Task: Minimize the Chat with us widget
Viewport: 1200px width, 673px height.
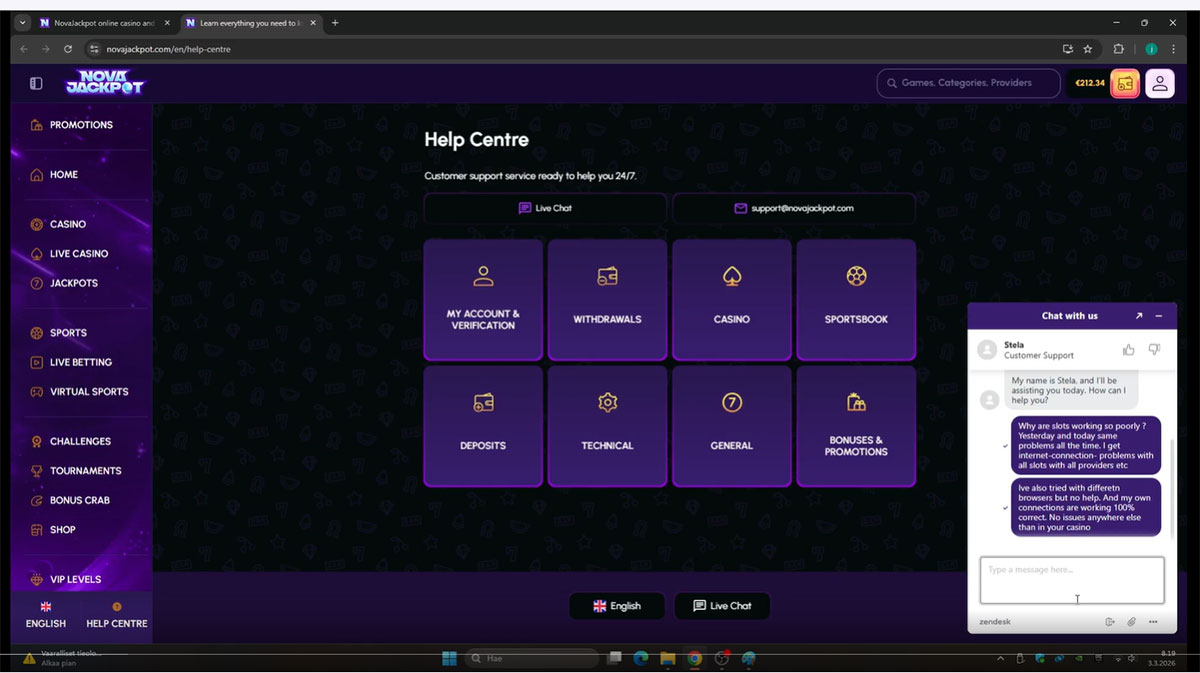Action: pos(1159,316)
